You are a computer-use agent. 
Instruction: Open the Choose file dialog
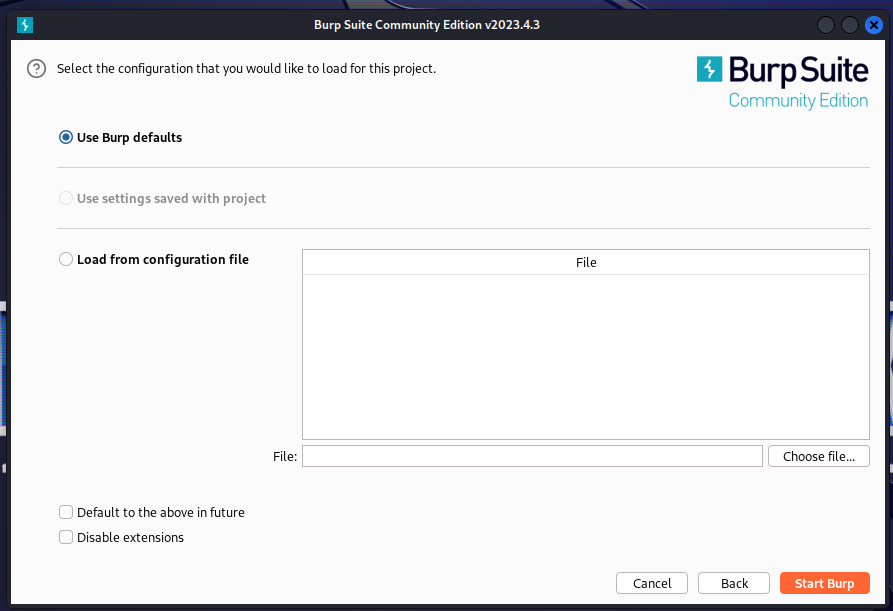coord(818,456)
